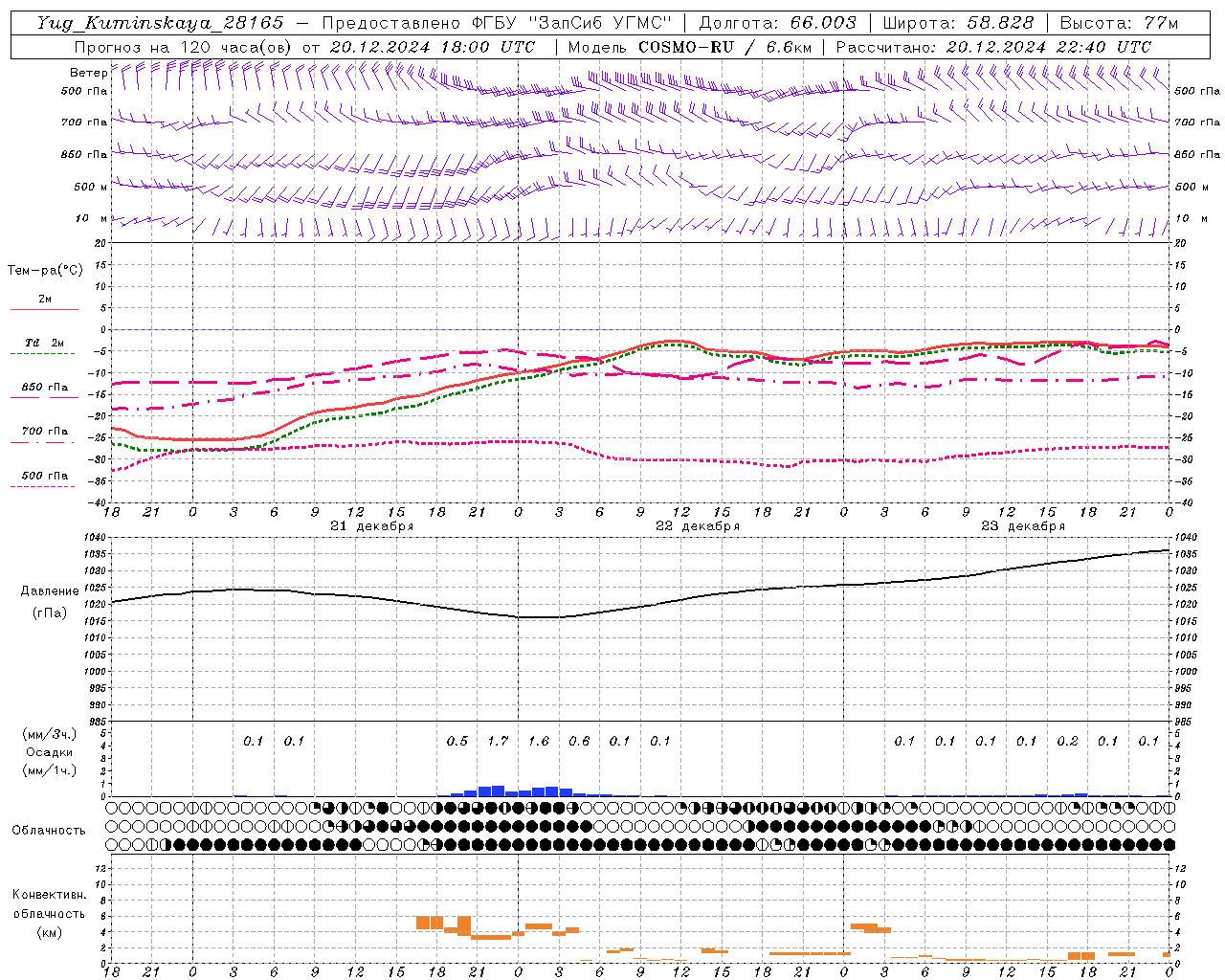Click the 21 декабря date label under the temperature chart

(372, 525)
